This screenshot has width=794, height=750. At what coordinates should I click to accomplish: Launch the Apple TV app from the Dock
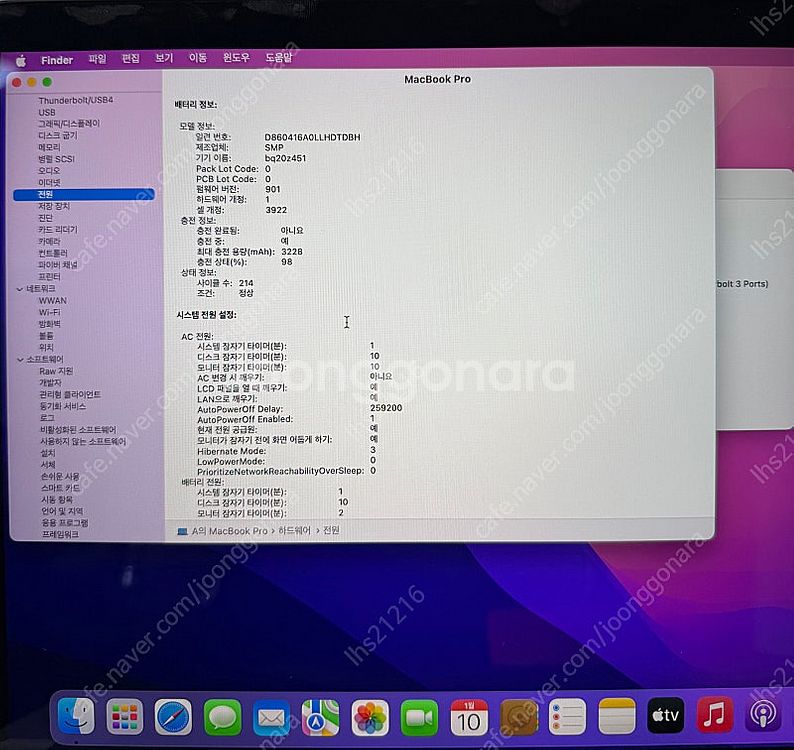click(665, 715)
